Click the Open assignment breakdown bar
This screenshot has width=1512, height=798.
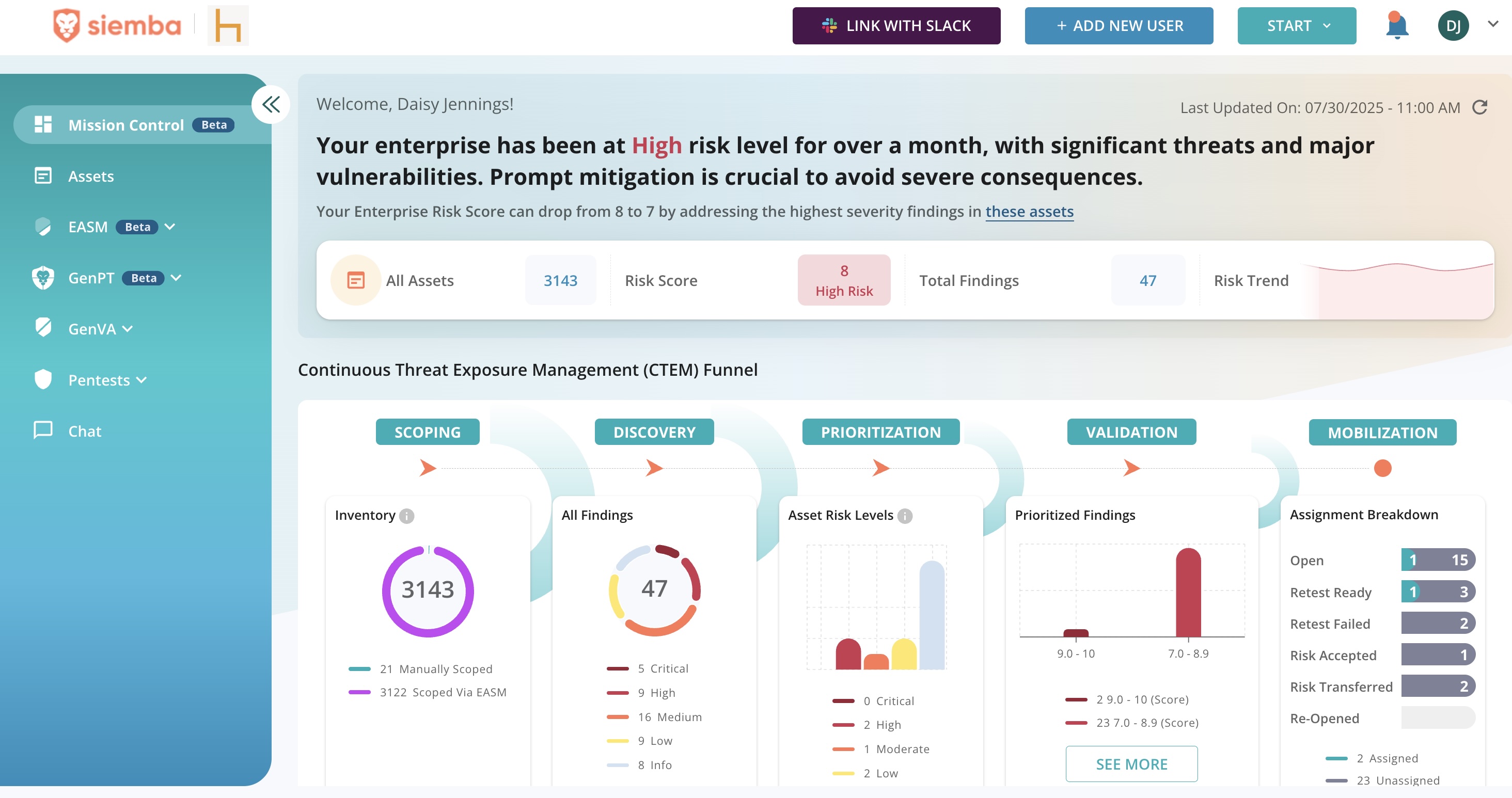(1438, 560)
